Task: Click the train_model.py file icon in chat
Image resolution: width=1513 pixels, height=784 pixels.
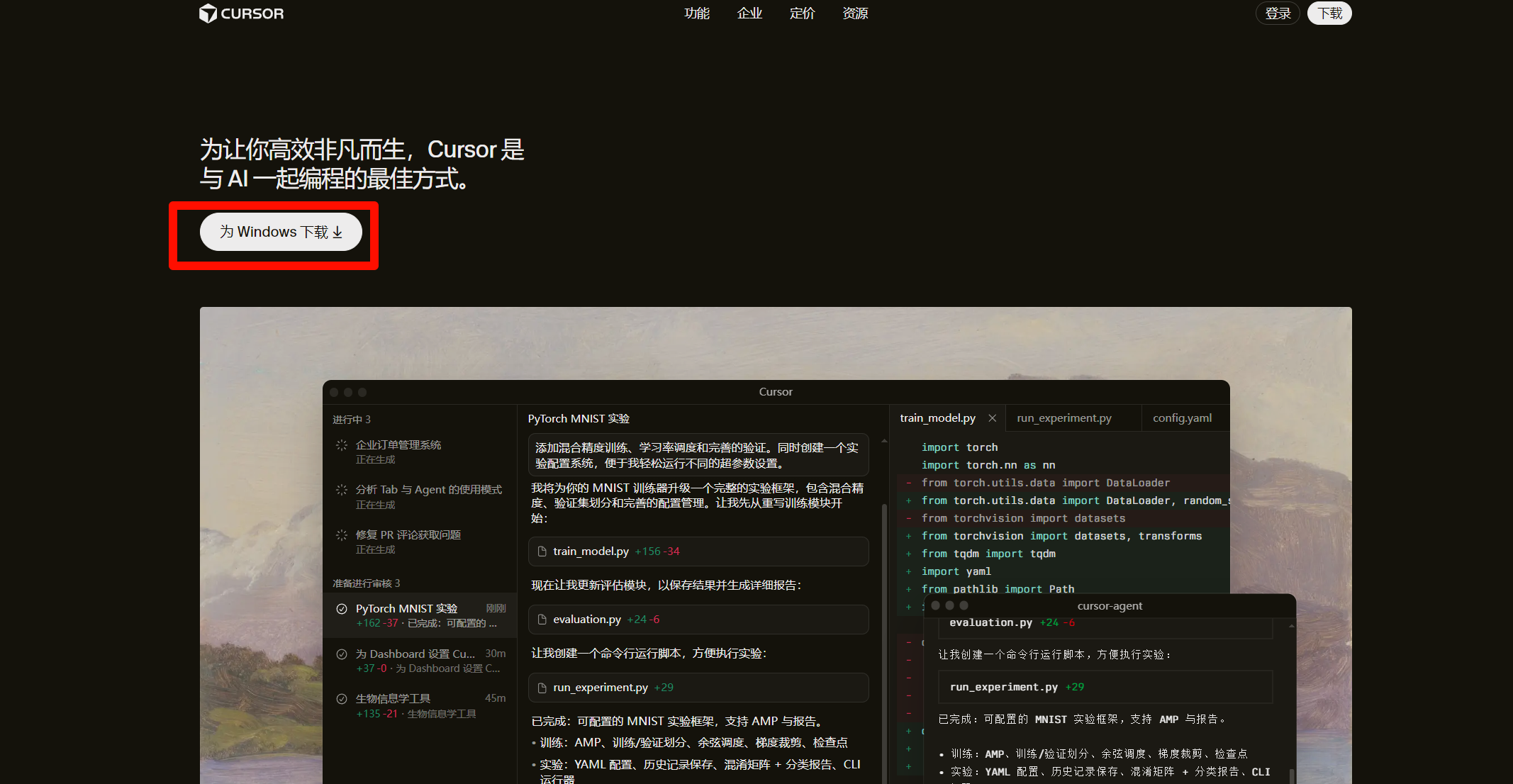Action: [542, 551]
